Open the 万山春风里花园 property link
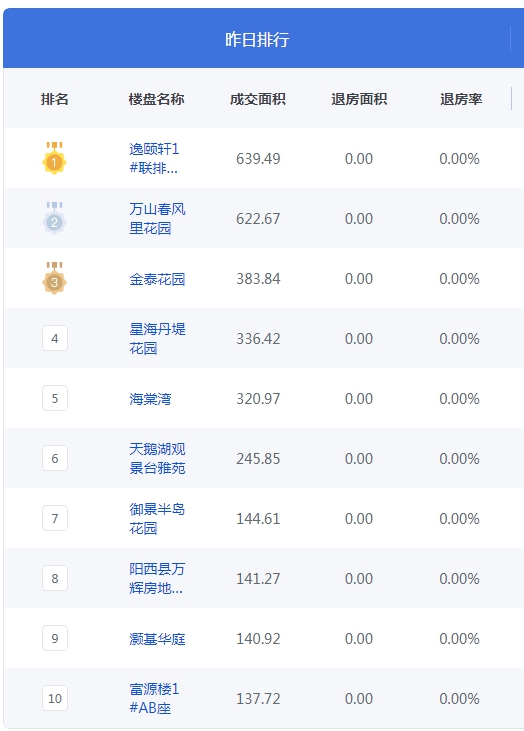Viewport: 524px width, 731px height. (157, 218)
